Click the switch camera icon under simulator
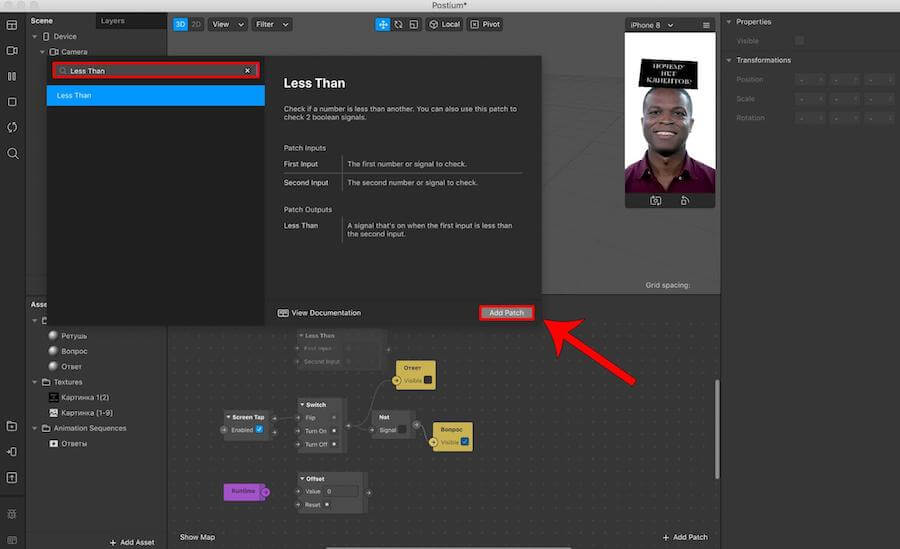This screenshot has height=549, width=900. coord(655,200)
